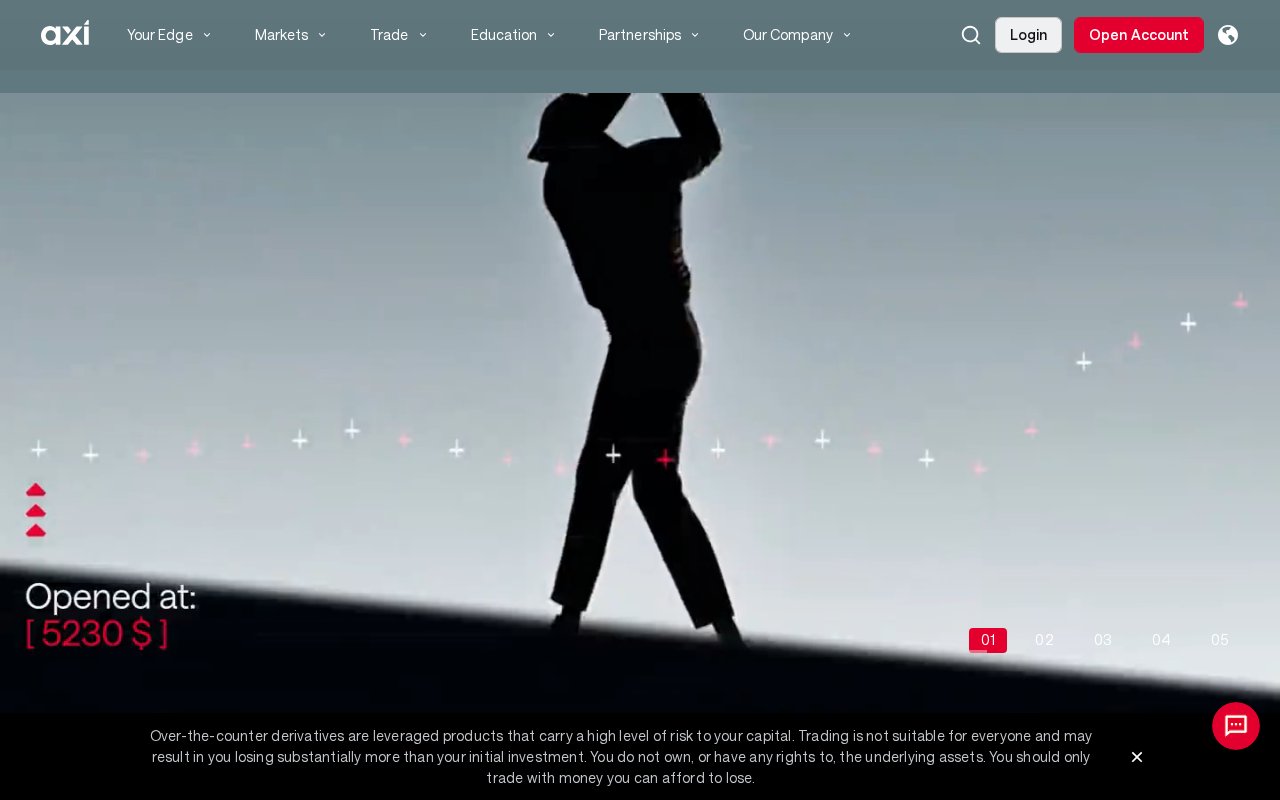Open the Markets menu
Image resolution: width=1280 pixels, height=800 pixels.
(282, 35)
